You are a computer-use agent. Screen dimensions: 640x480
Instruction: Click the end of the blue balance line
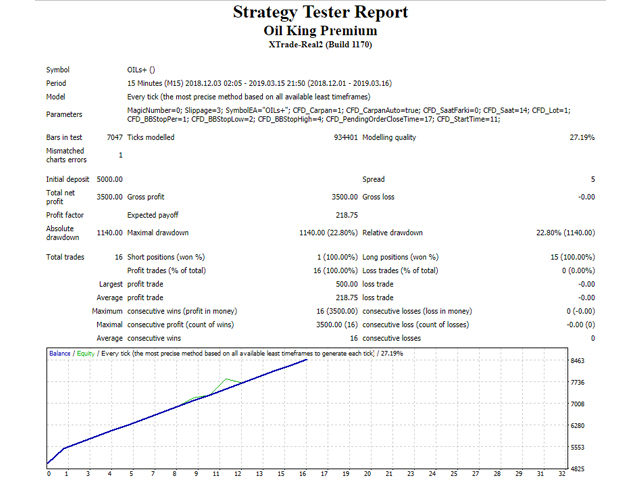click(x=306, y=360)
